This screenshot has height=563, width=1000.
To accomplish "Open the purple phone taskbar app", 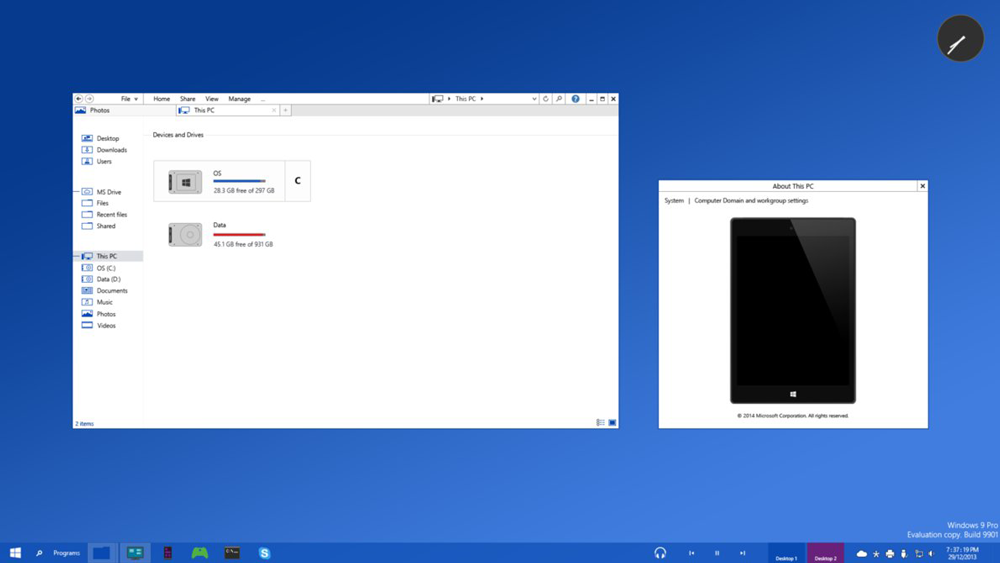I will pyautogui.click(x=168, y=553).
